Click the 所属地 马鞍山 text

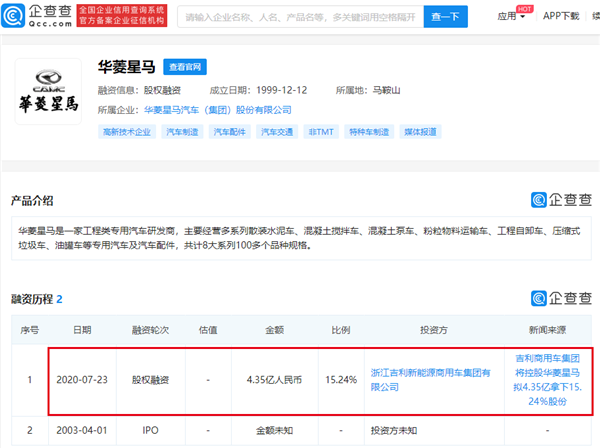[x=368, y=90]
